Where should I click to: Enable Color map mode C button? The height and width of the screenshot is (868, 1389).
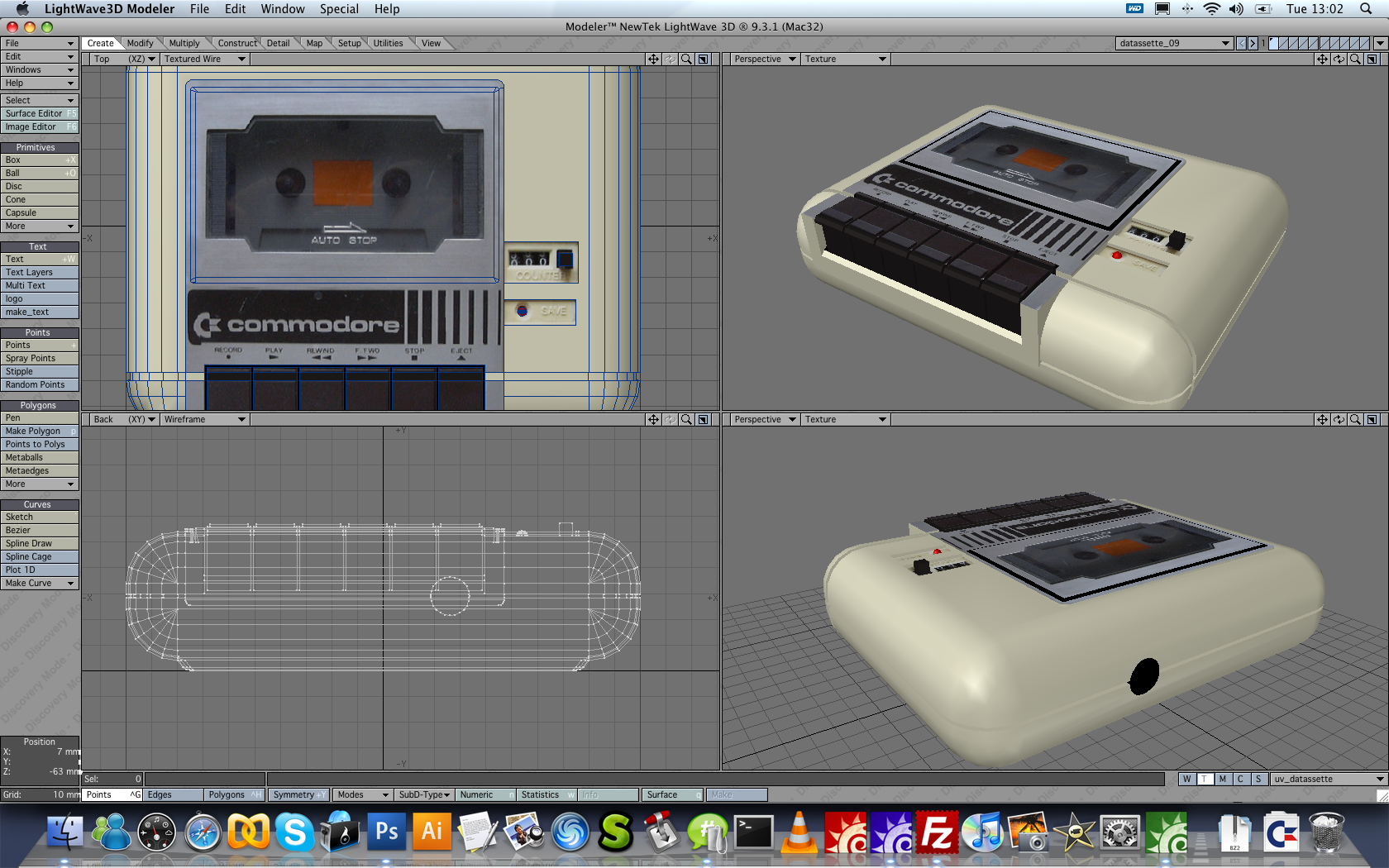click(x=1240, y=779)
